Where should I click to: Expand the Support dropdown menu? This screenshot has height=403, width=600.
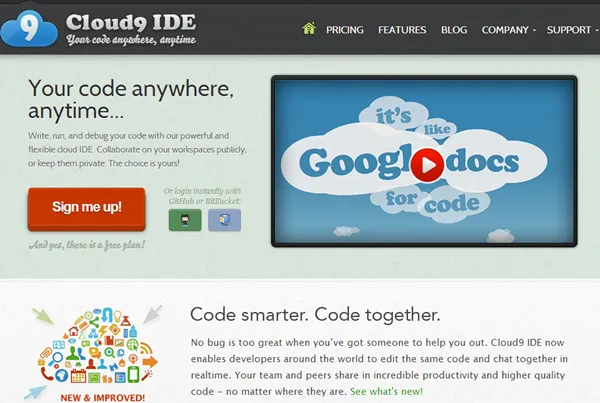572,30
